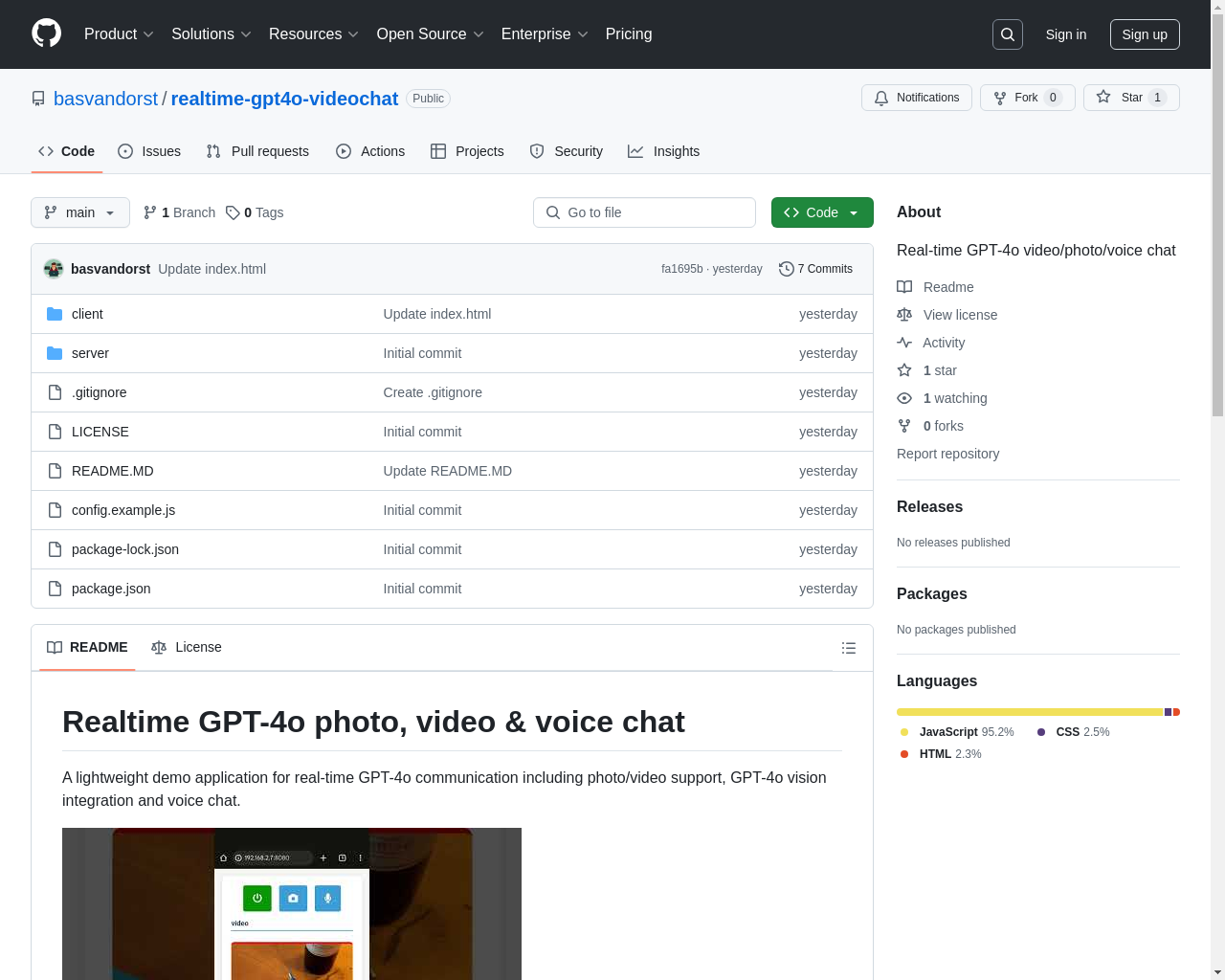Screen dimensions: 1225x980
Task: Open the Releases heading link
Action: [929, 507]
